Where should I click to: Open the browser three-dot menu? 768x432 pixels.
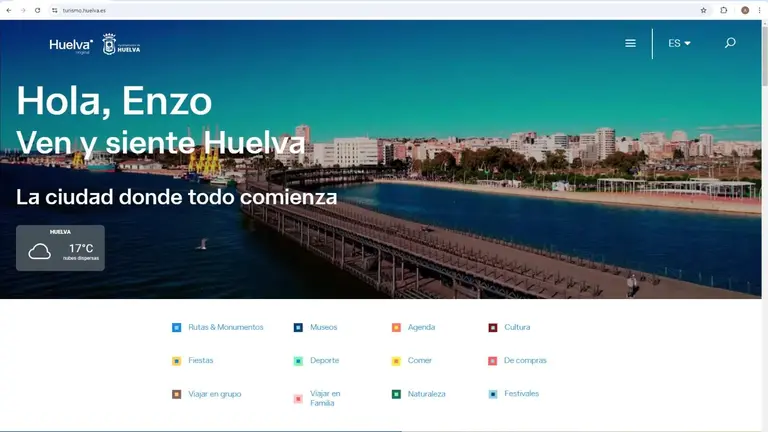760,10
